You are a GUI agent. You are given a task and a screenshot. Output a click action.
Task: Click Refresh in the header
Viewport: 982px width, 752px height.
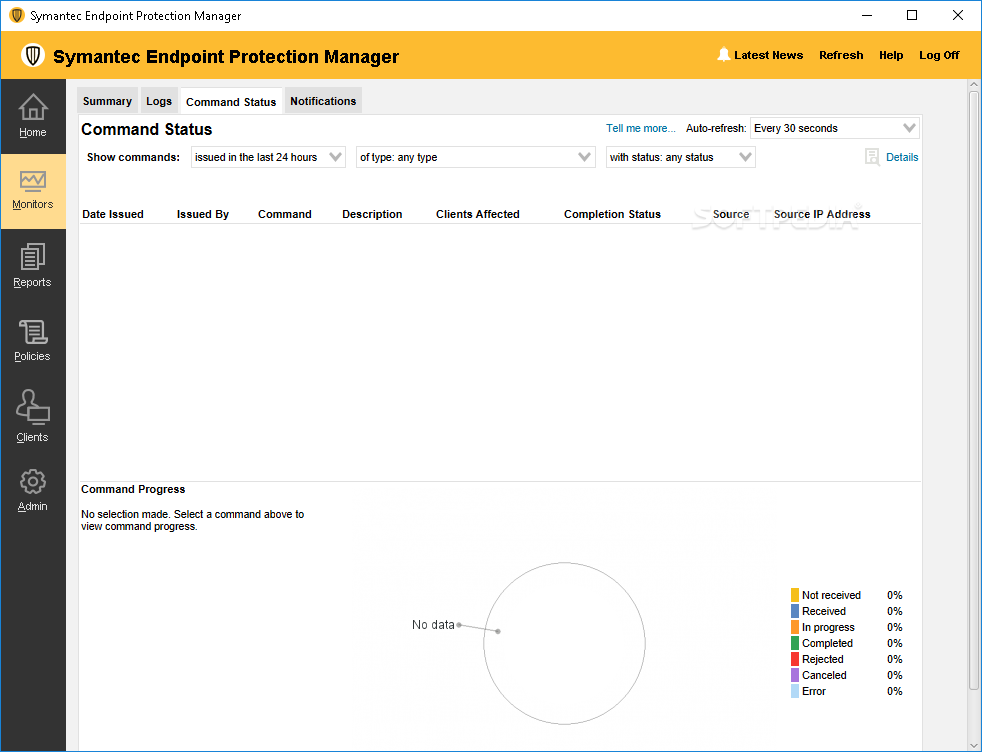click(x=841, y=55)
